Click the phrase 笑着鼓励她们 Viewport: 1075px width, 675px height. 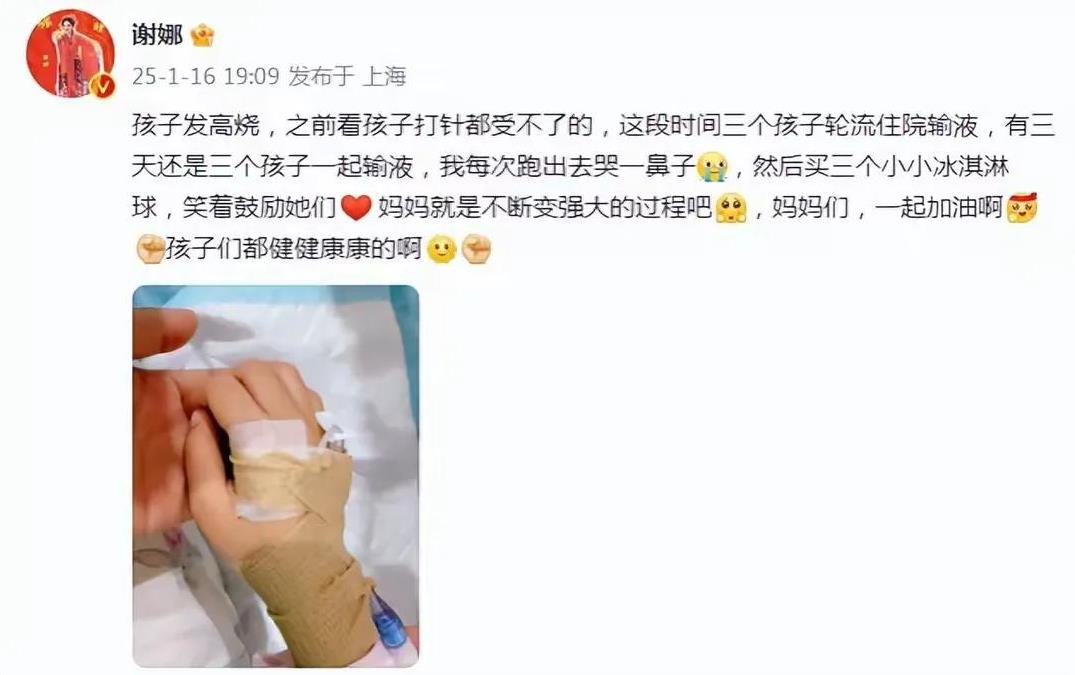click(x=259, y=208)
